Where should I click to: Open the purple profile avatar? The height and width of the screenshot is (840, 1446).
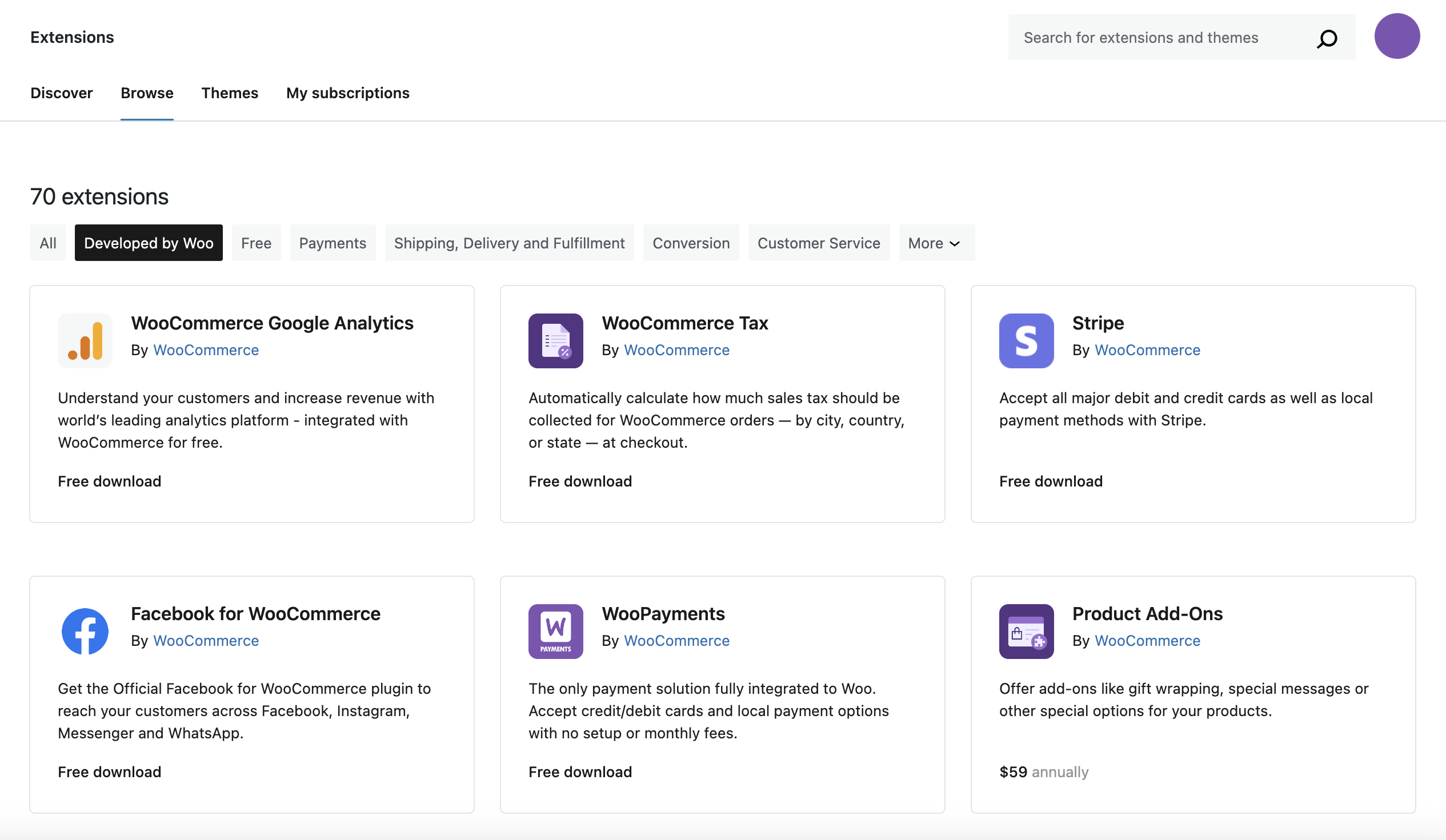1398,35
